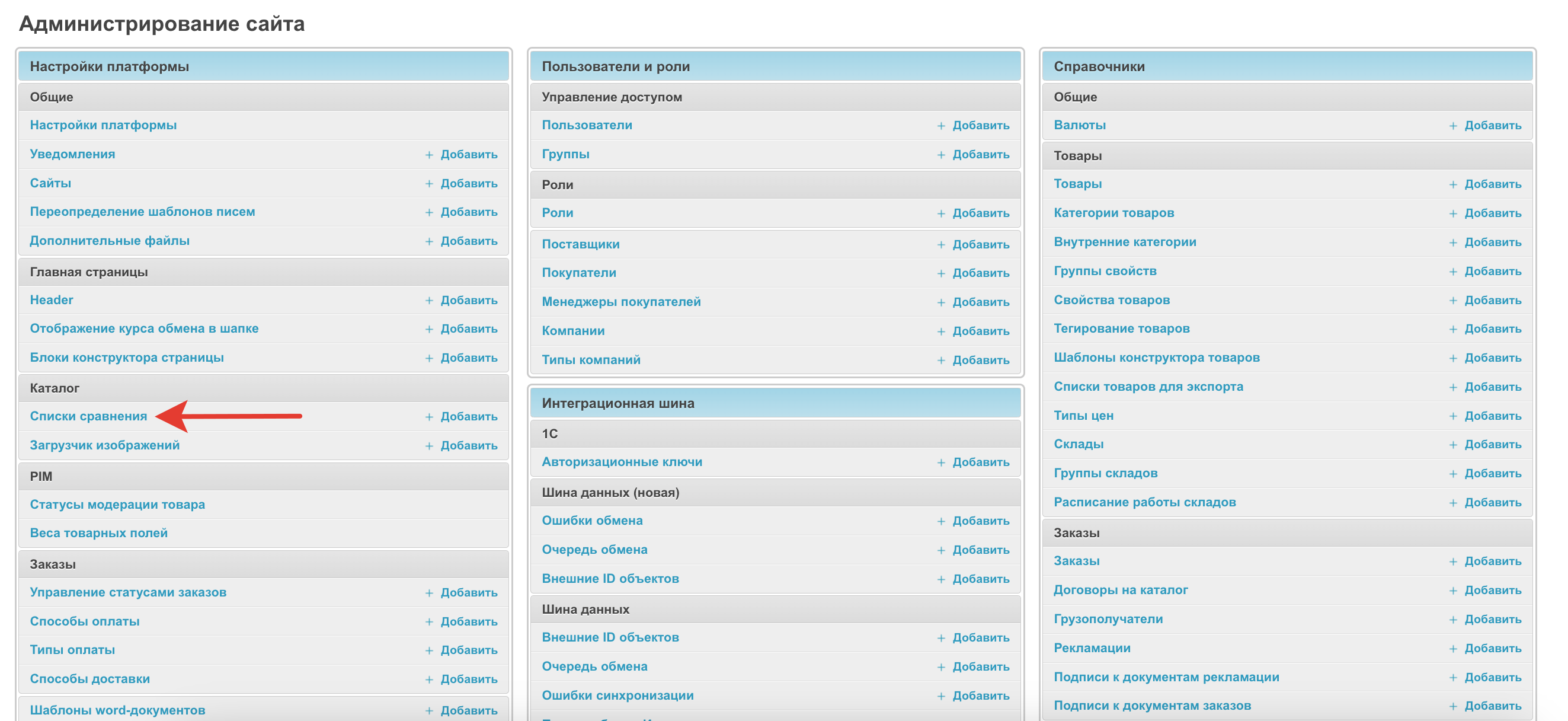1568x721 pixels.
Task: Click the plus icon beside Роли
Action: click(x=941, y=213)
